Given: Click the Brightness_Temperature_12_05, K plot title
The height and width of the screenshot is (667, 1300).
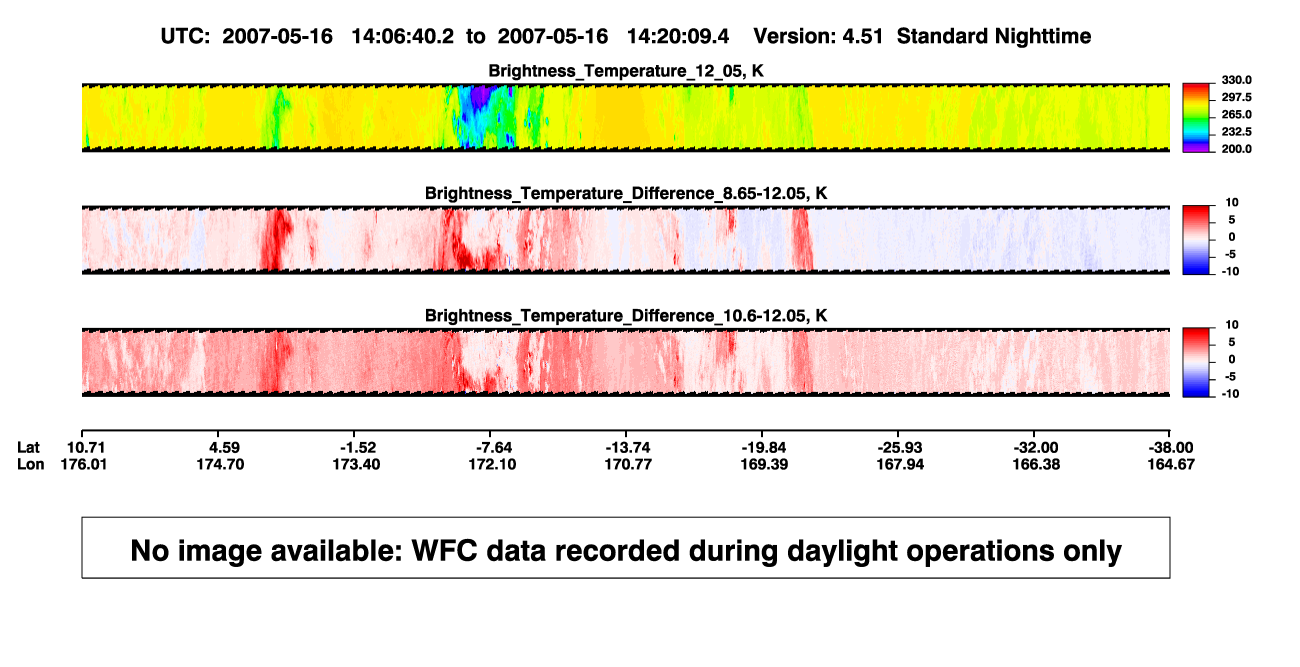Looking at the screenshot, I should [626, 71].
